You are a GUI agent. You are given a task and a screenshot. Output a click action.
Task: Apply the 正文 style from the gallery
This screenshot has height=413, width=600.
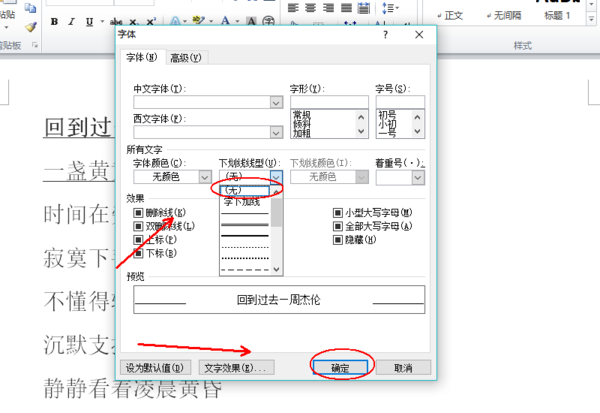click(450, 16)
